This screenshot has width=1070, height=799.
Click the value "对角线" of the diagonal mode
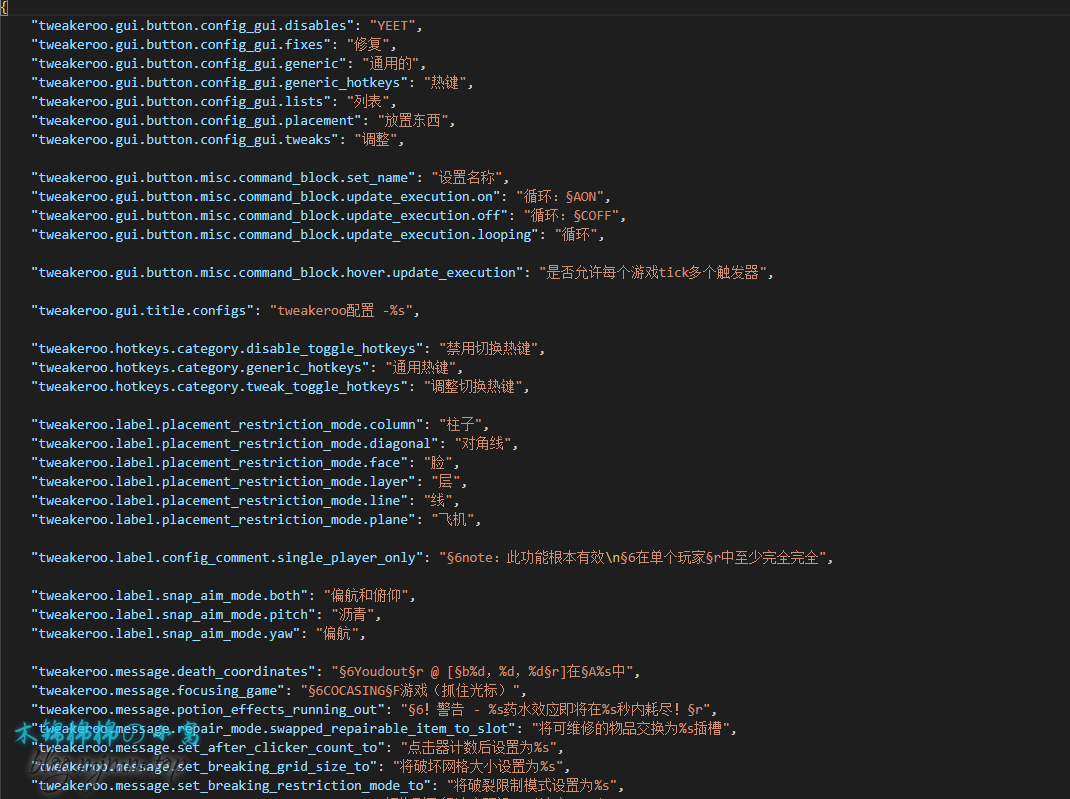click(x=483, y=444)
